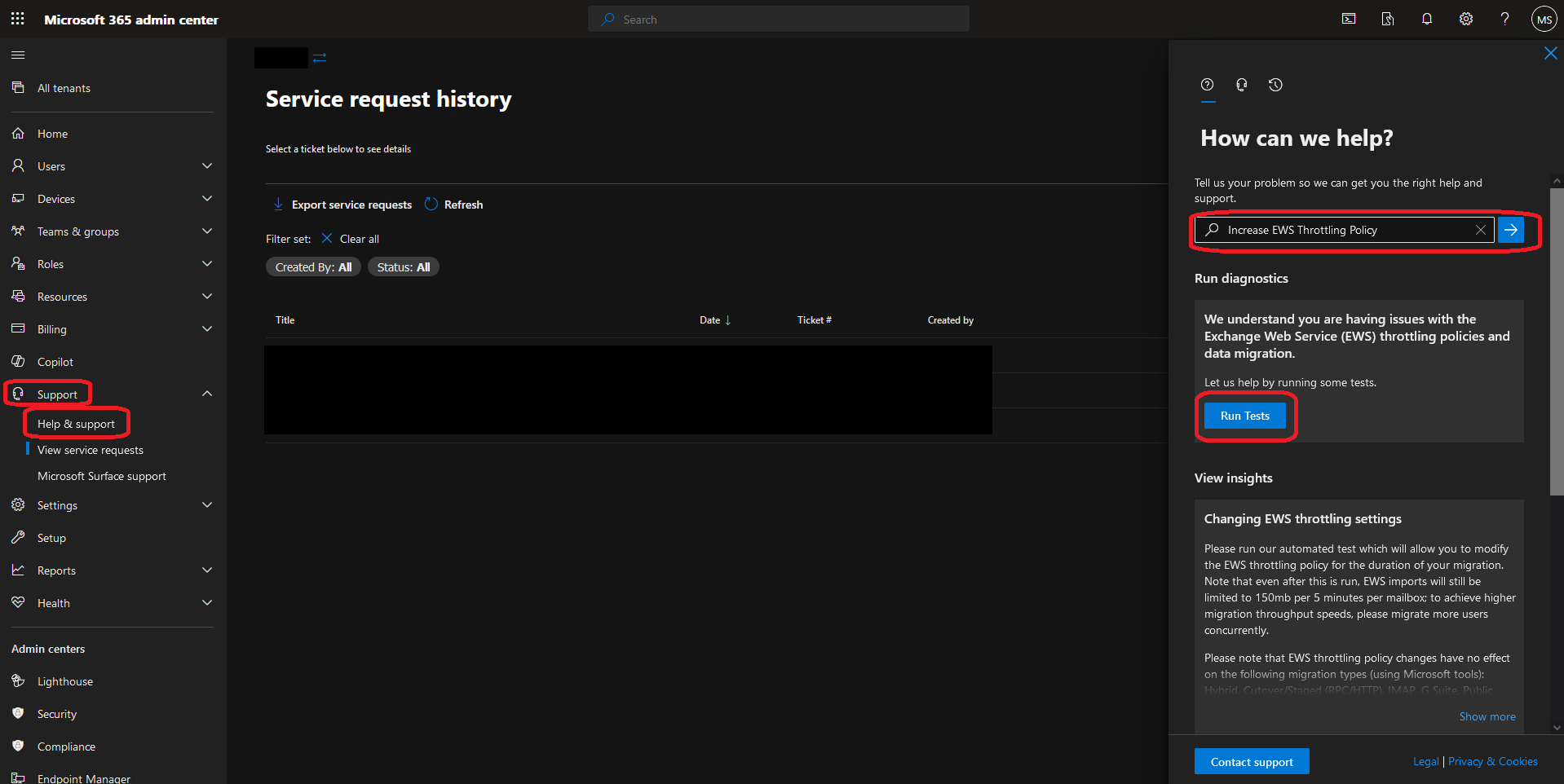Open the settings gear in top bar
The image size is (1564, 784).
1465,19
